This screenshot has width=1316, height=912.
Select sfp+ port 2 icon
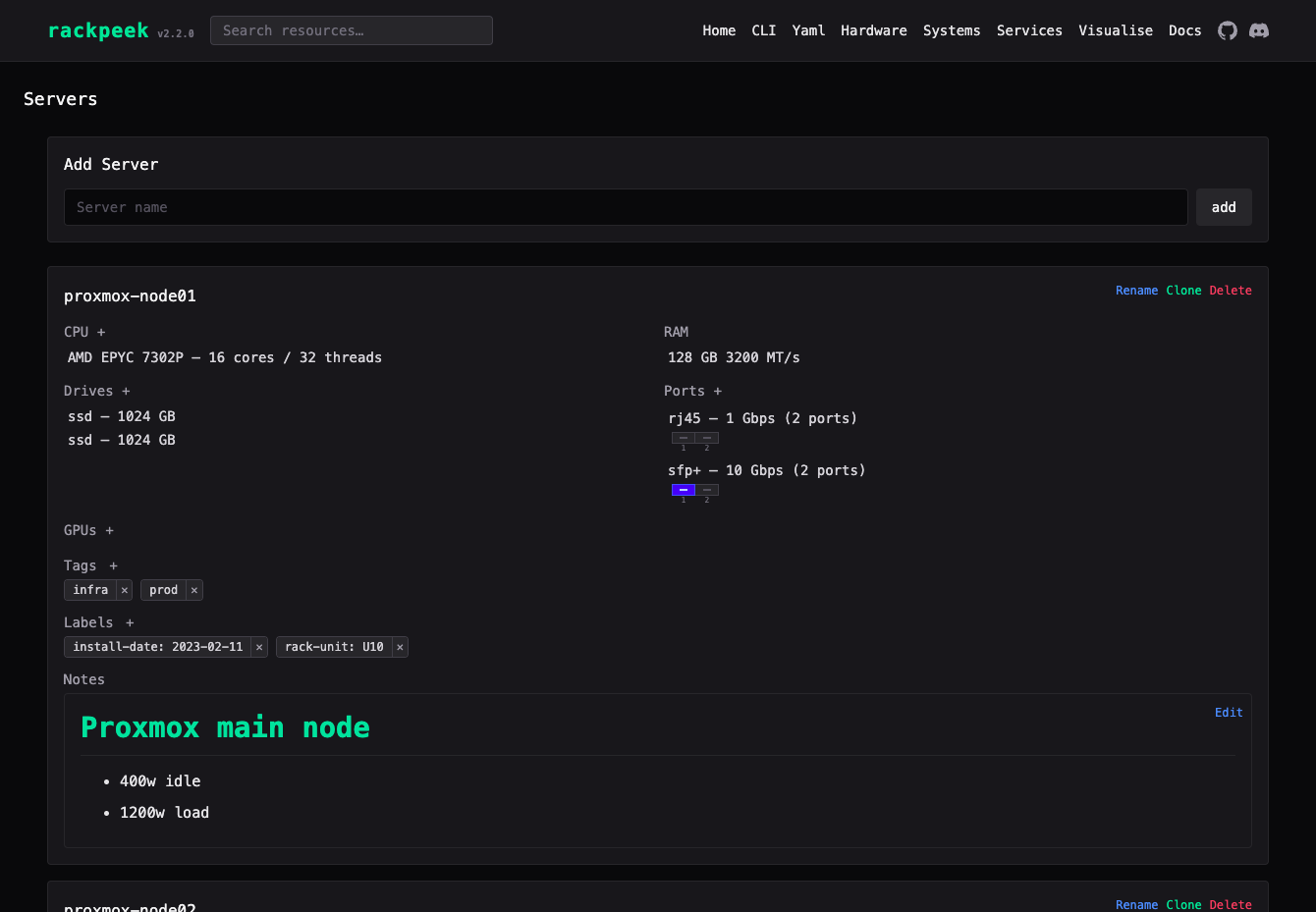click(x=707, y=490)
